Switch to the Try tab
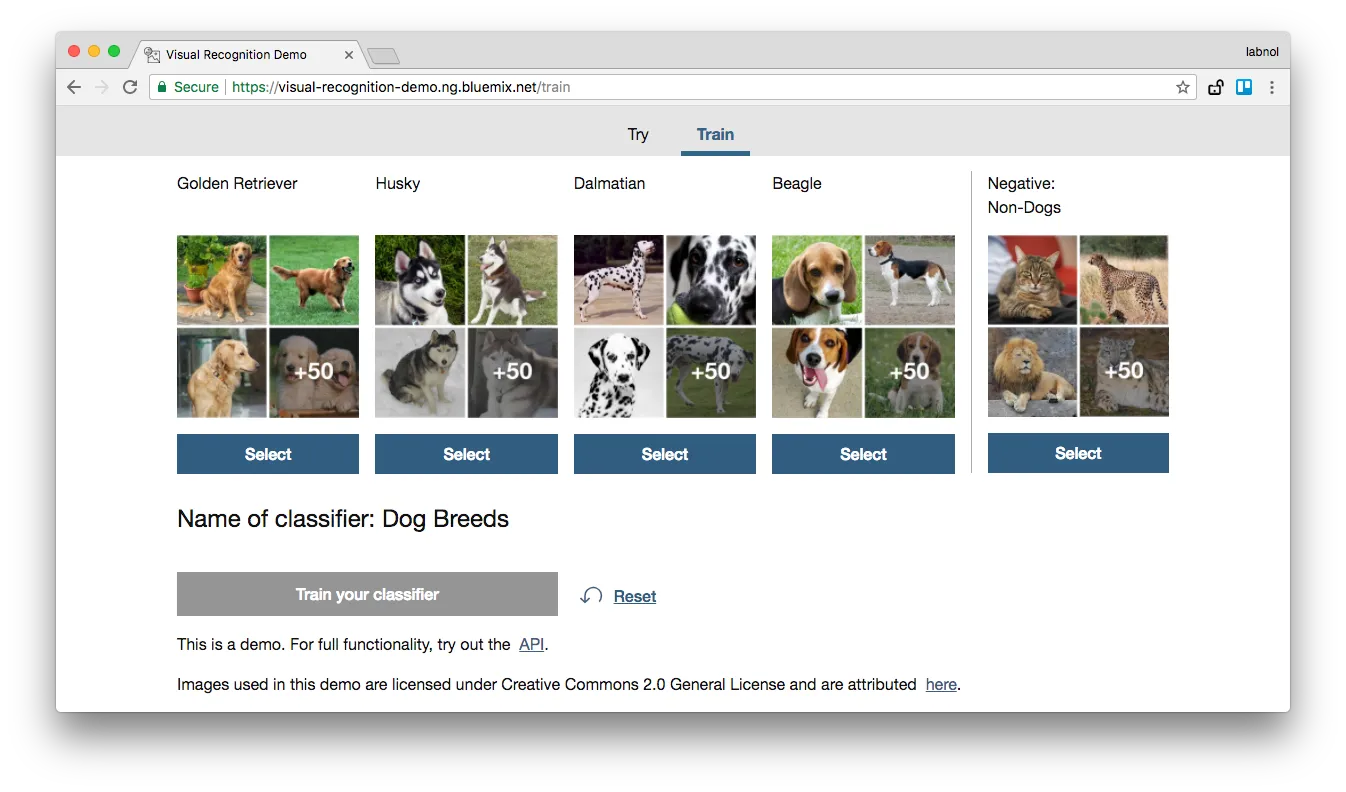The width and height of the screenshot is (1346, 792). click(638, 134)
